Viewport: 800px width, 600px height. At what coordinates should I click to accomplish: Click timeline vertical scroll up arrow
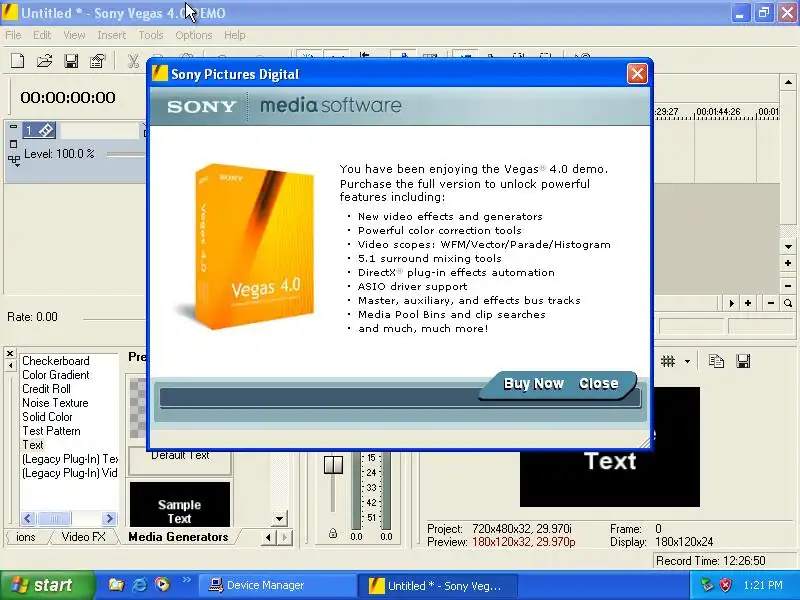tap(788, 82)
